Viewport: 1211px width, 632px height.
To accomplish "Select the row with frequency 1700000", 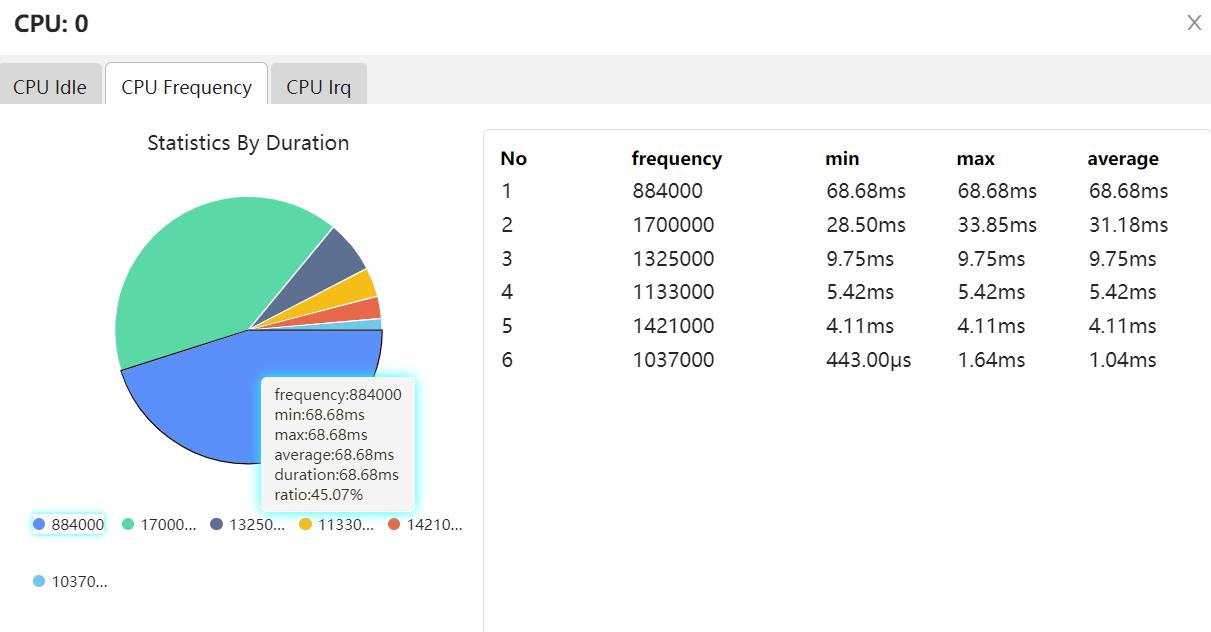I will pos(673,225).
